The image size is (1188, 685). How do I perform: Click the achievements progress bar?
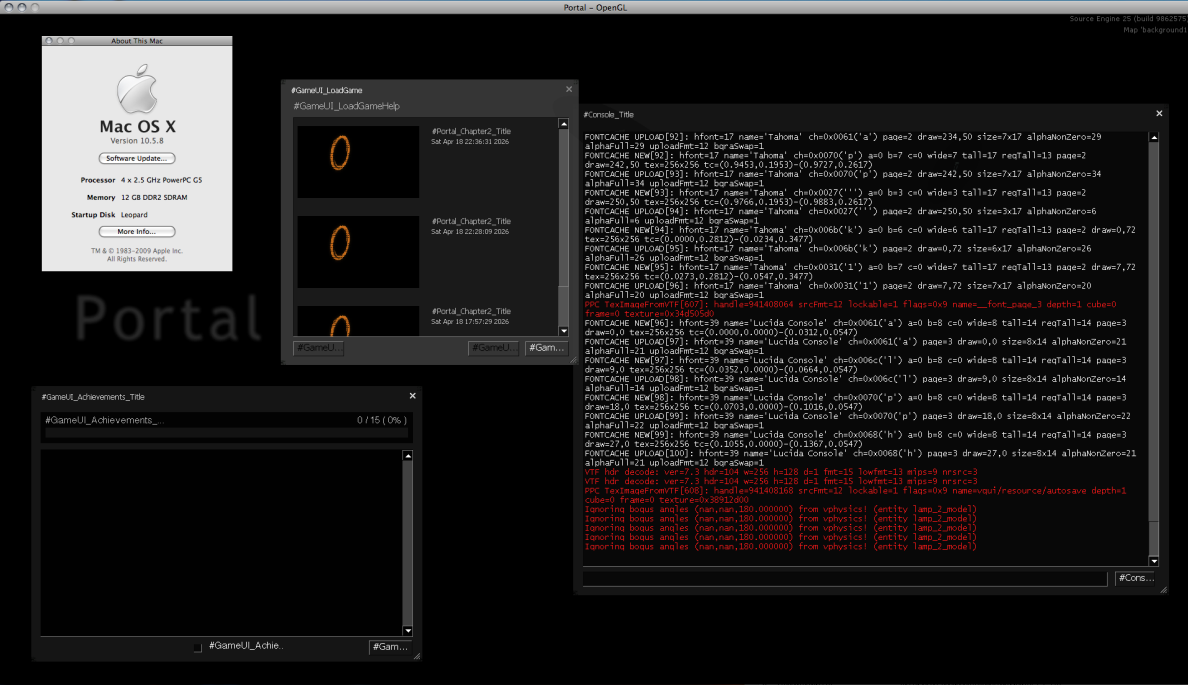[x=226, y=433]
